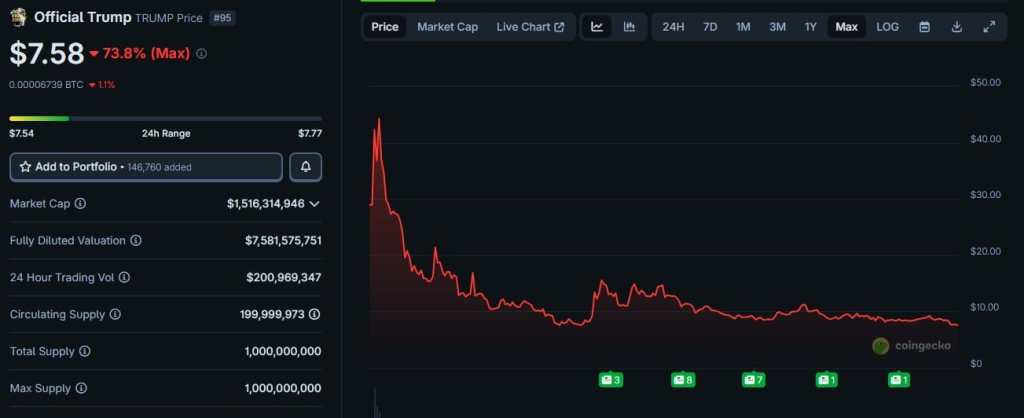Show Circulating Supply info icon next to label
Viewport: 1024px width, 418px height.
pos(115,314)
